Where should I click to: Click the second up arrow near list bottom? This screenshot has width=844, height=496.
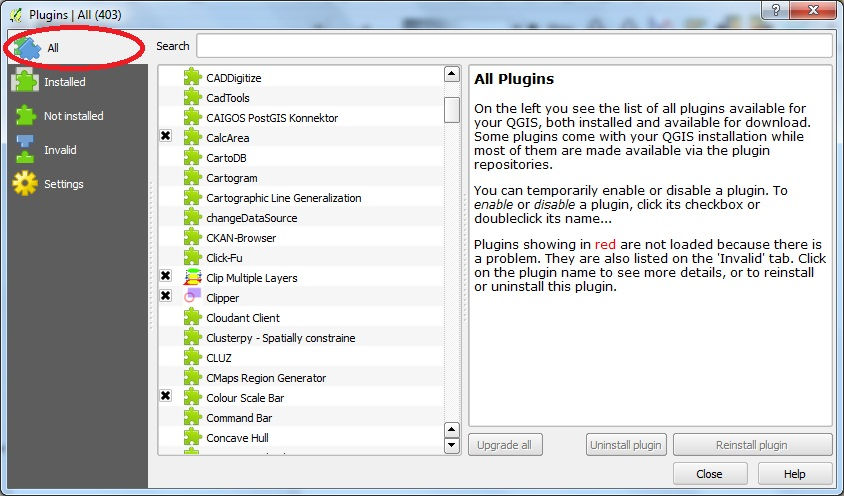[452, 430]
